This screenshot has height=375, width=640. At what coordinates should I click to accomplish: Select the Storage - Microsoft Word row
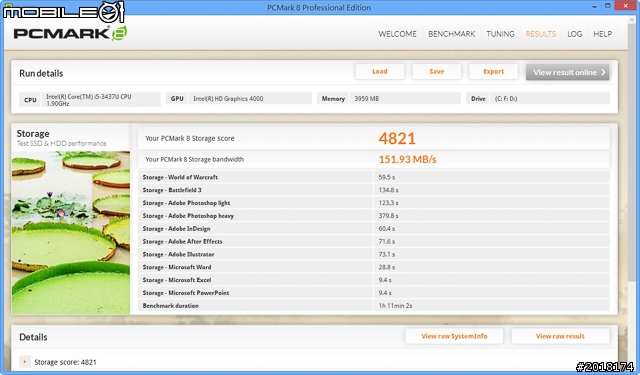coord(374,267)
